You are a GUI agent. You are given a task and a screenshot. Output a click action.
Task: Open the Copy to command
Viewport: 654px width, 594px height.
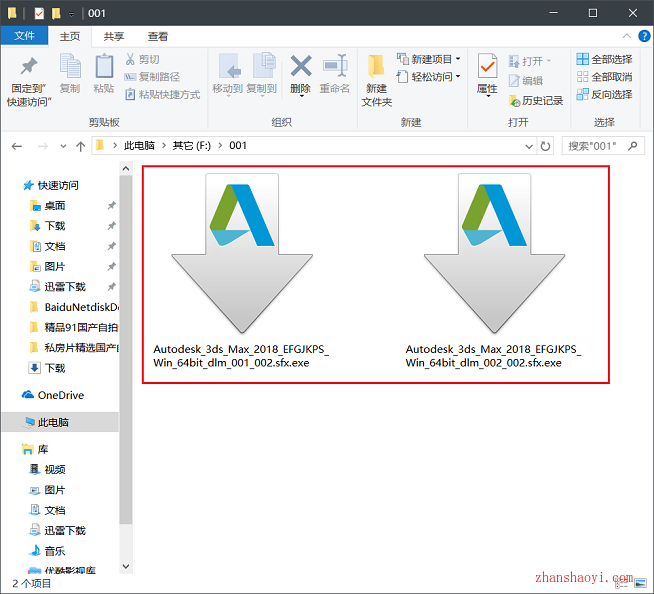click(262, 74)
